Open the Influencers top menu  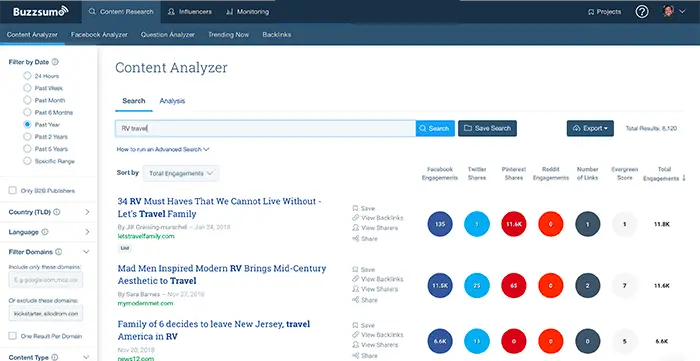190,12
